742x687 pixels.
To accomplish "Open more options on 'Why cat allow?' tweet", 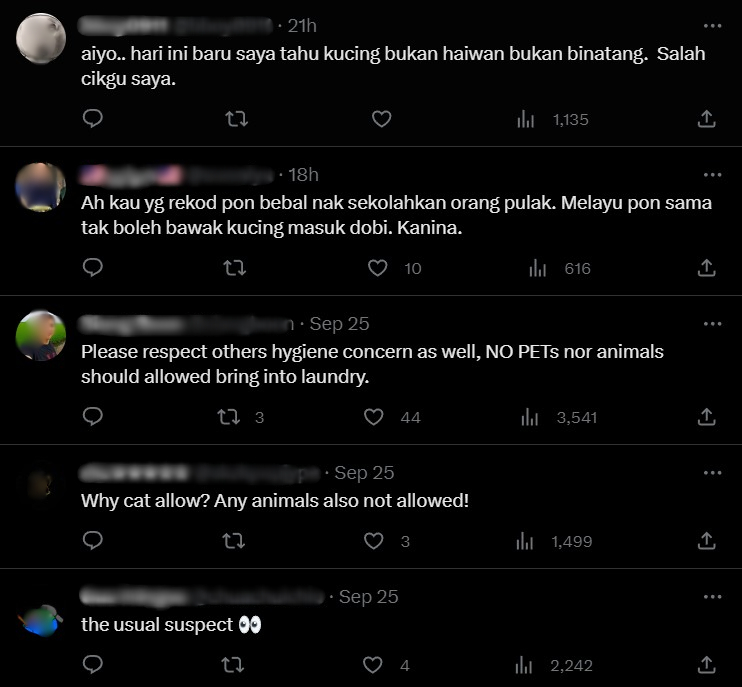I will point(712,473).
